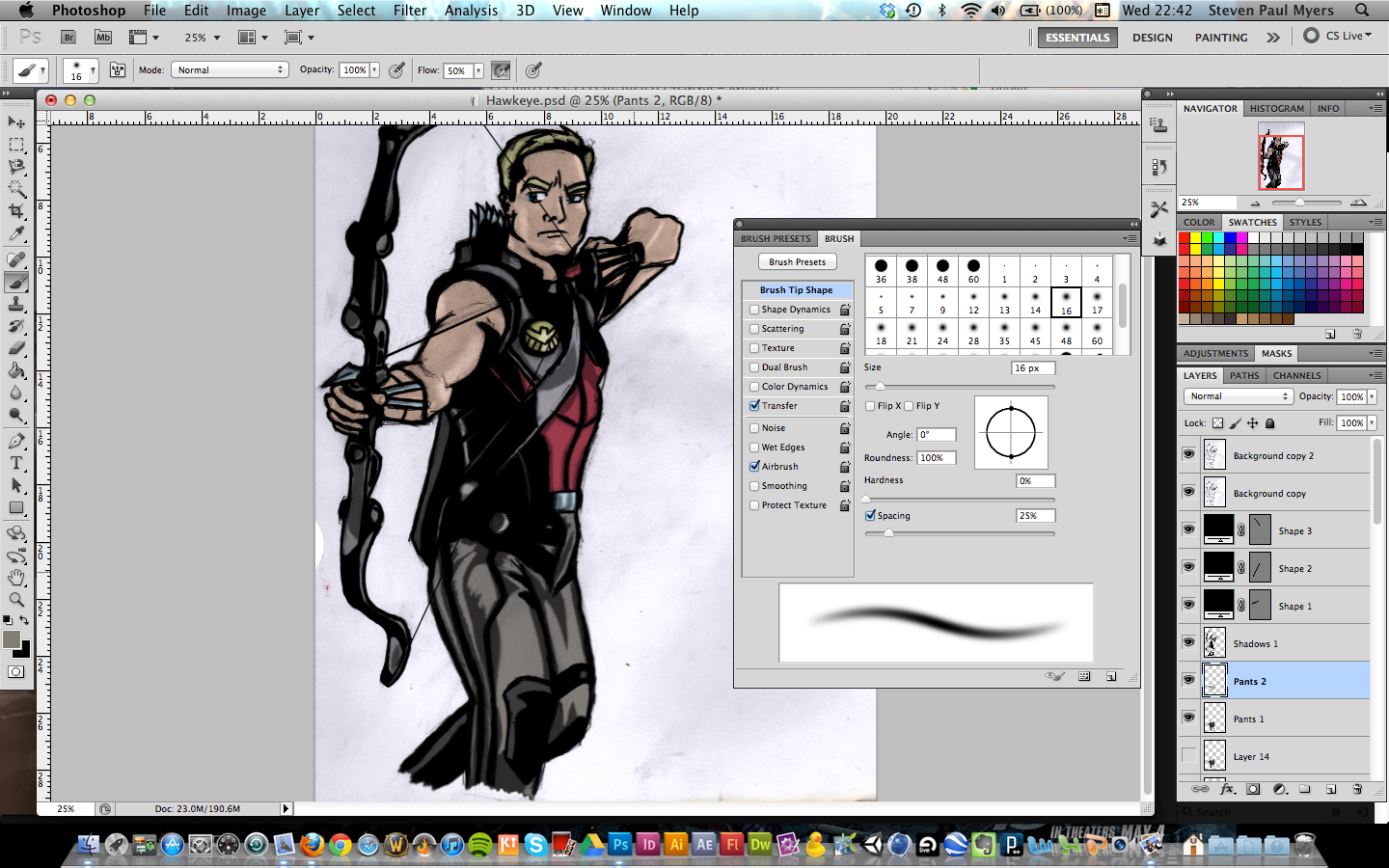Screen dimensions: 1389x868
Task: Expand more workspaces chevron
Action: pos(1273,38)
